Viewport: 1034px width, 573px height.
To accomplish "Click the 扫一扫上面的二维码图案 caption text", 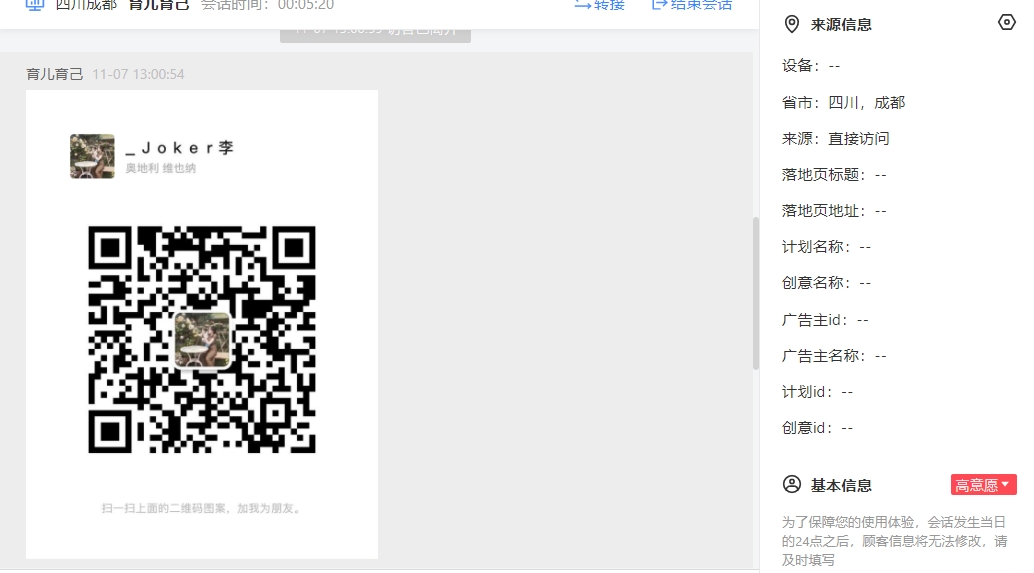I will 202,508.
